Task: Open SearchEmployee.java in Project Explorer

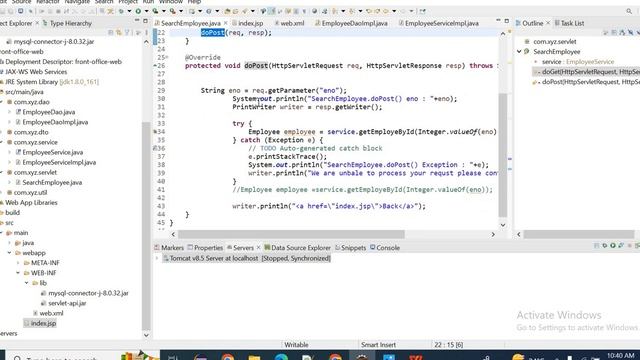Action: 52,182
